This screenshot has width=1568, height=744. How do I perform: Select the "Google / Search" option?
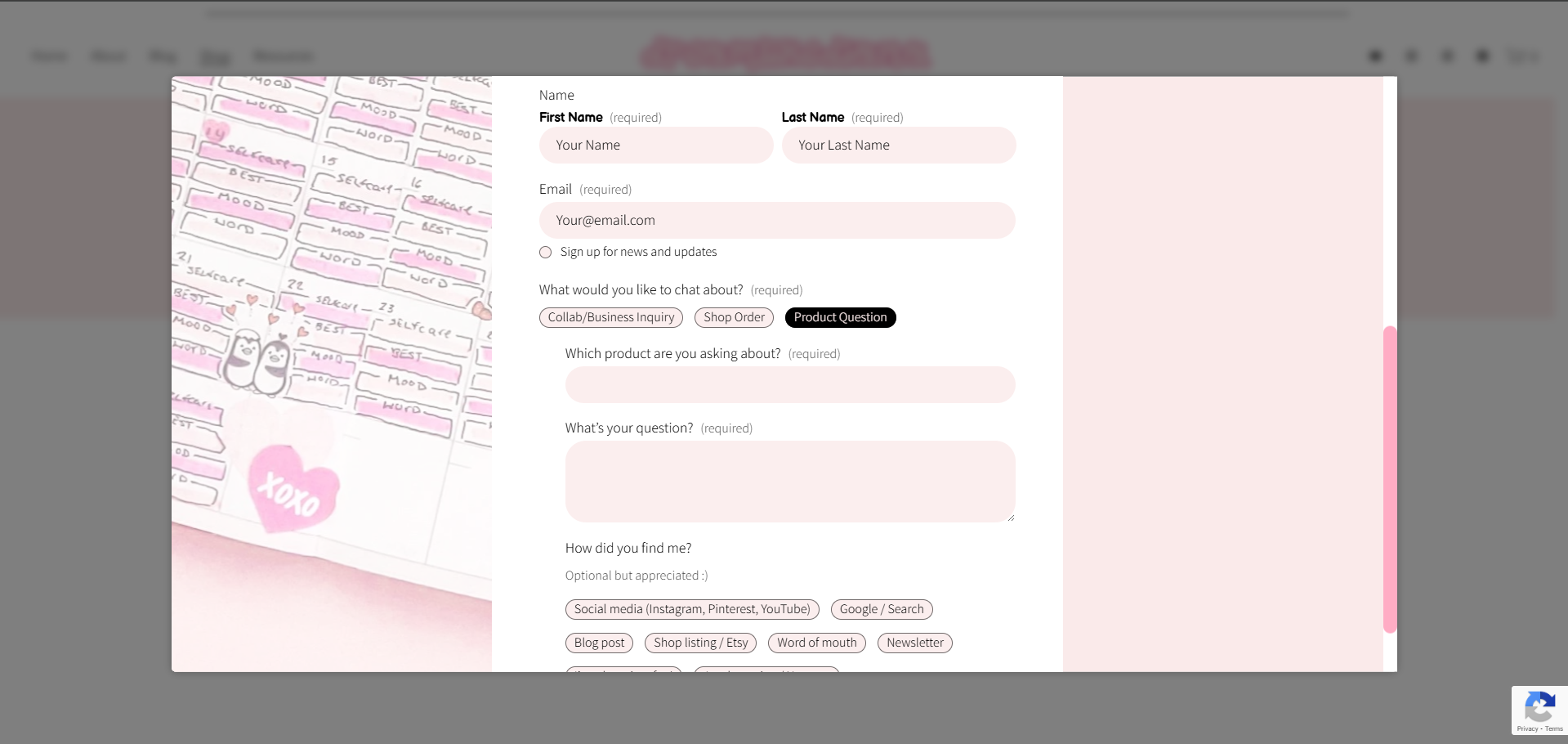tap(881, 609)
